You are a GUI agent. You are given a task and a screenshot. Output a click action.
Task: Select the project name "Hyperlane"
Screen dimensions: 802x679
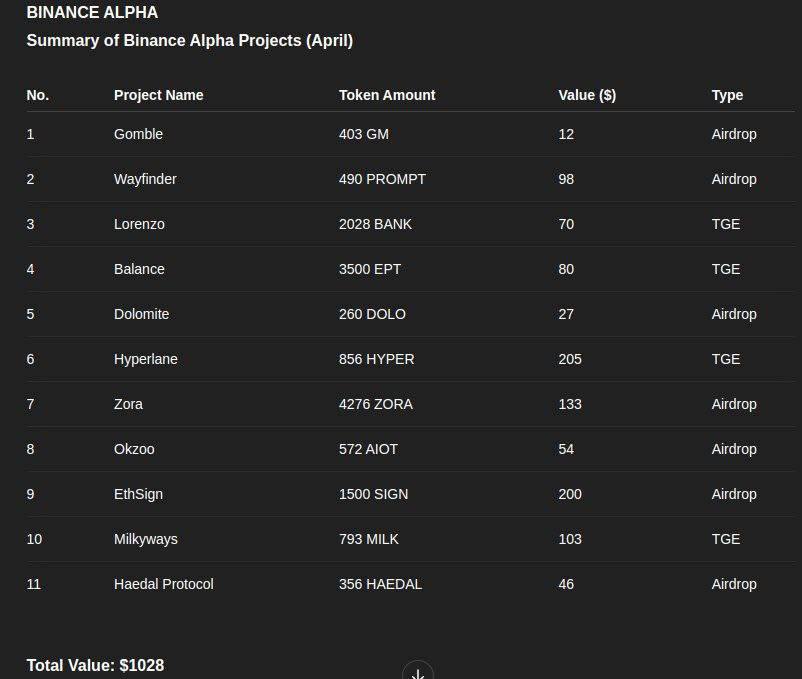[146, 359]
